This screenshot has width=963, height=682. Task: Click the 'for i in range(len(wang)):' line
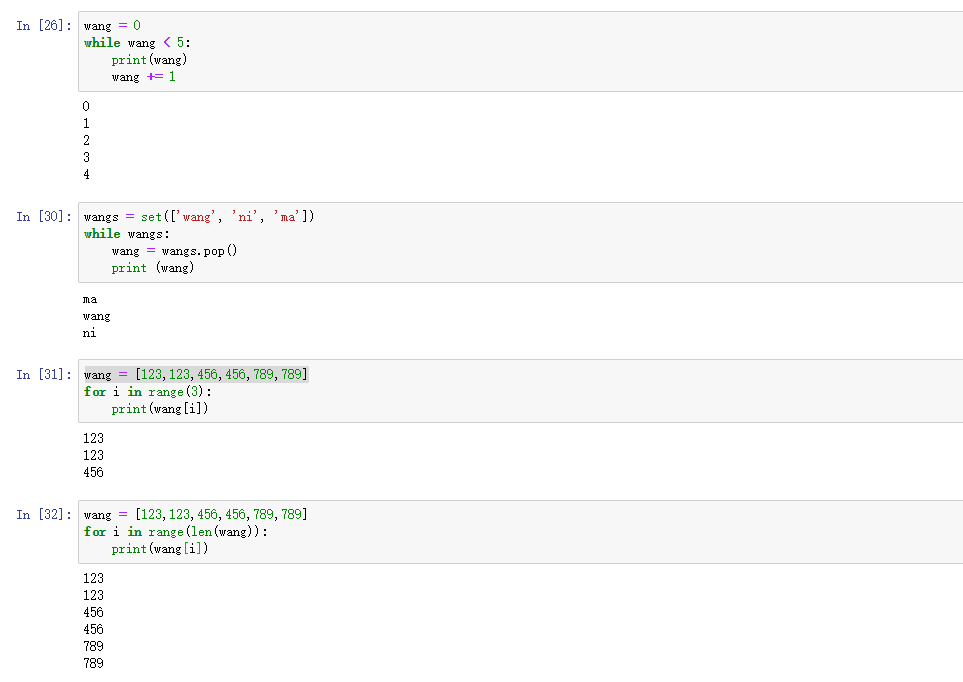tap(176, 532)
